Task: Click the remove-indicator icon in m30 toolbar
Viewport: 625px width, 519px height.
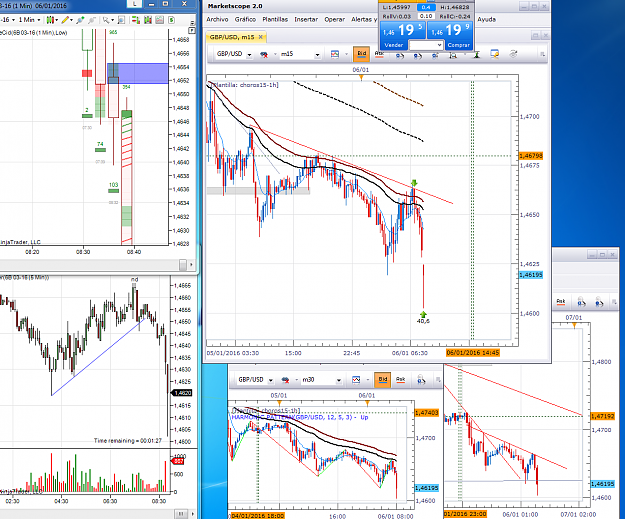Action: click(x=285, y=380)
